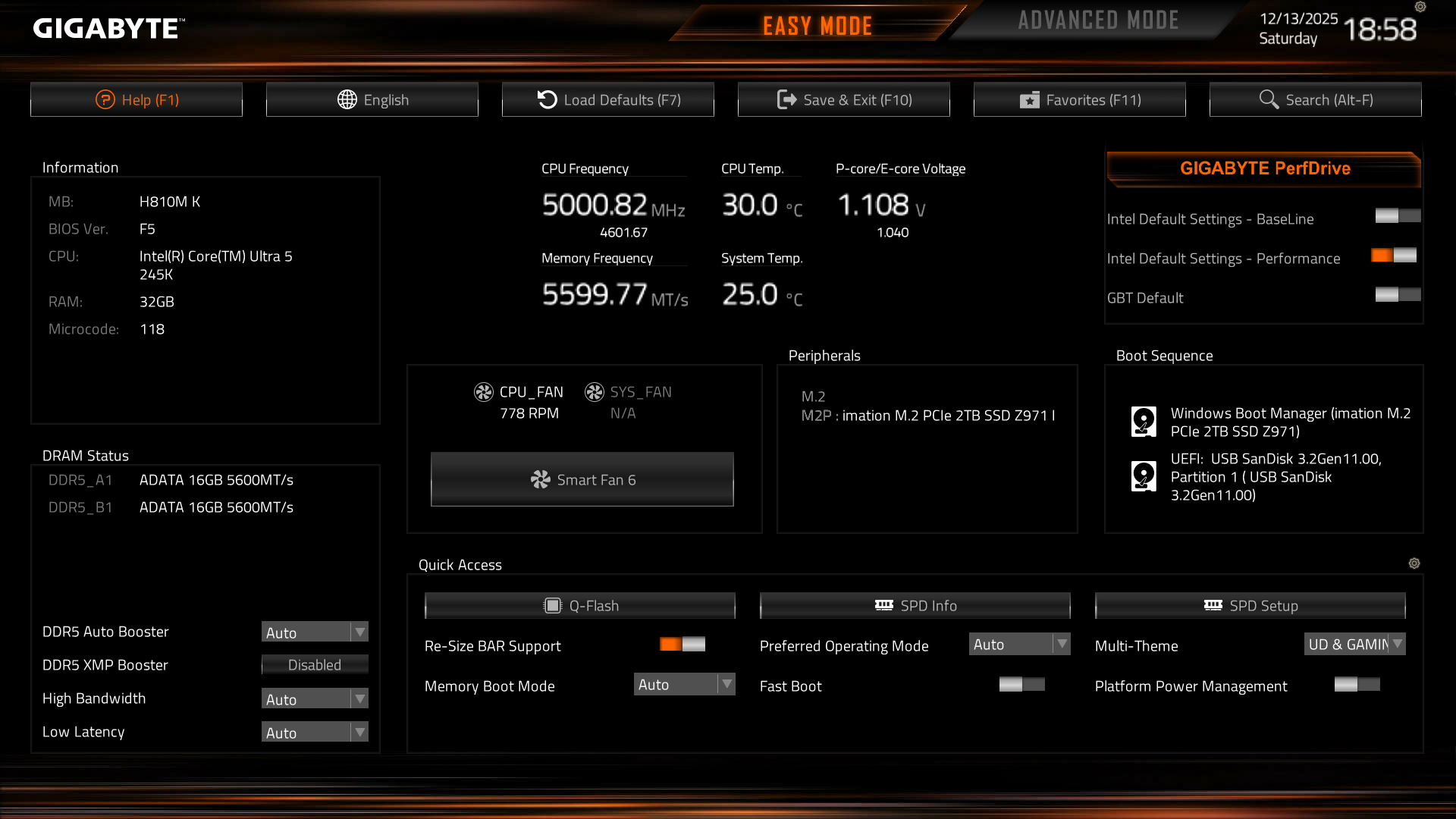Click the Save & Exit icon
Viewport: 1456px width, 819px height.
point(786,99)
